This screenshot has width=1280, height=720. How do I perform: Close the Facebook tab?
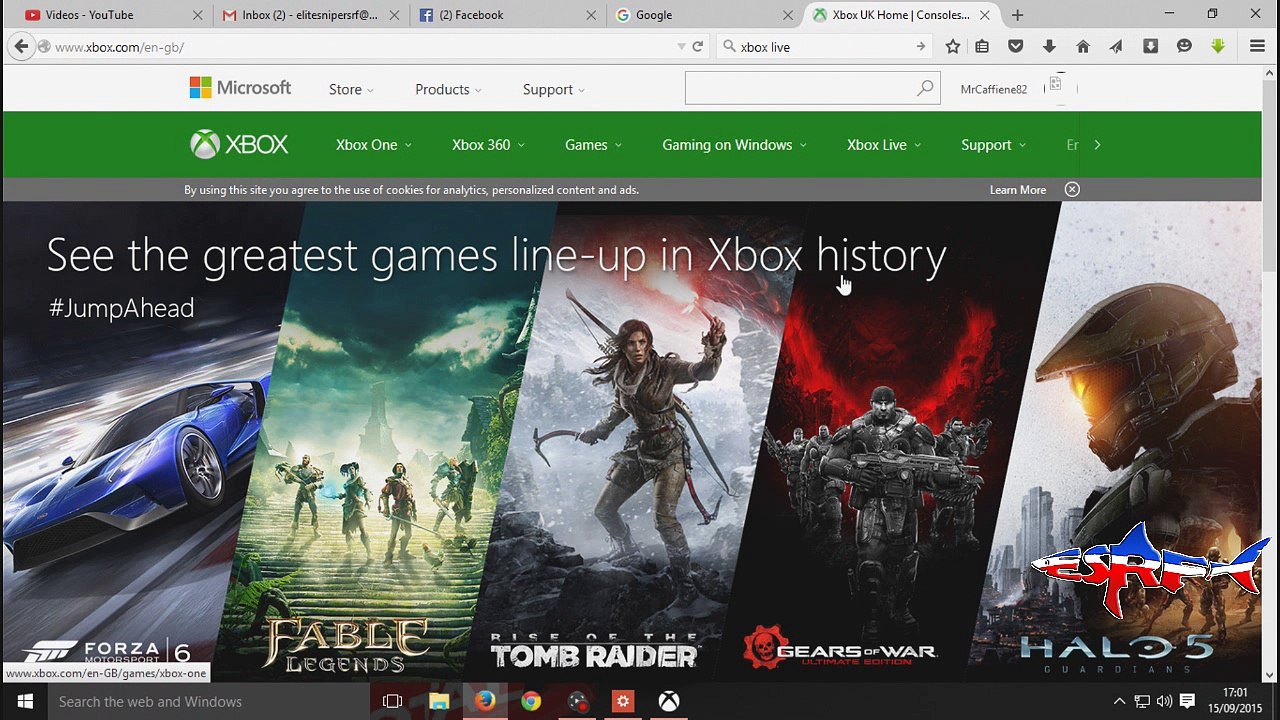(x=591, y=15)
